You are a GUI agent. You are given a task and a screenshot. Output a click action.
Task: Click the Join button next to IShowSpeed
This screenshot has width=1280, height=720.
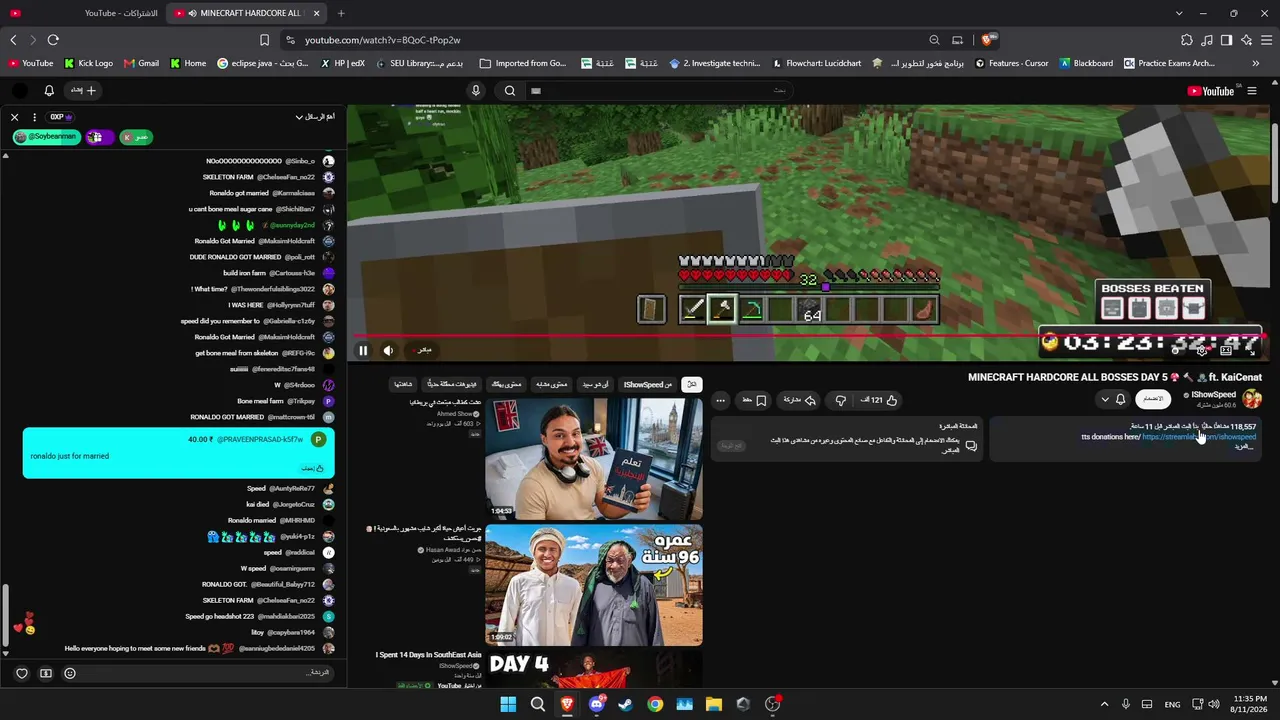[x=1154, y=399]
